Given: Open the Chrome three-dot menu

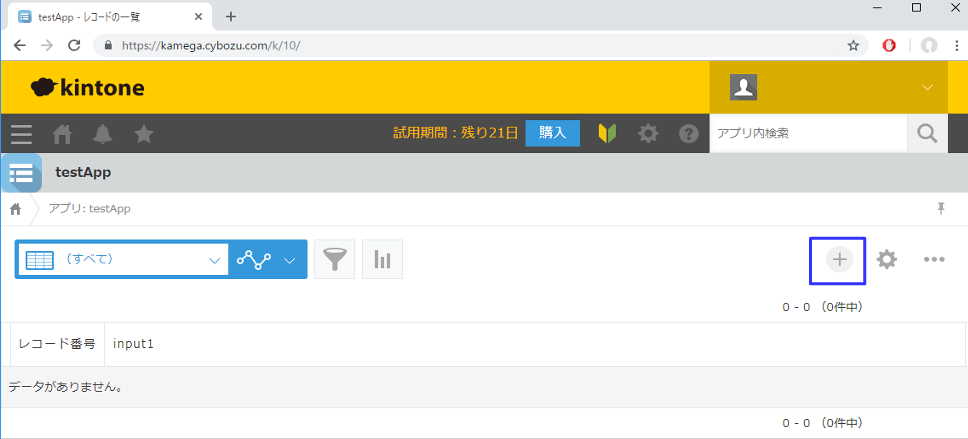Looking at the screenshot, I should pyautogui.click(x=955, y=45).
